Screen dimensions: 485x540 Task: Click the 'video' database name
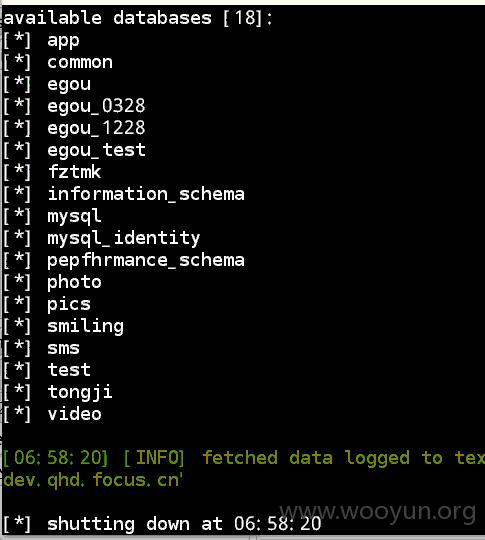click(x=74, y=414)
